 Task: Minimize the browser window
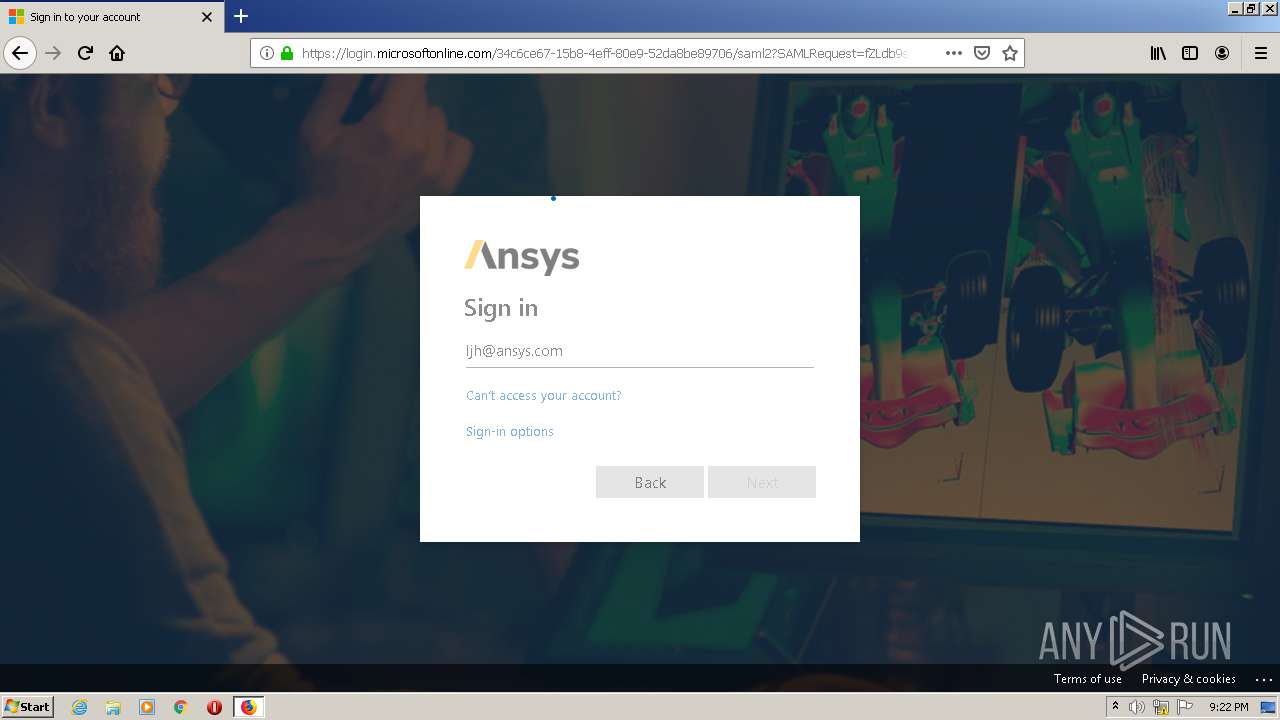tap(1235, 8)
